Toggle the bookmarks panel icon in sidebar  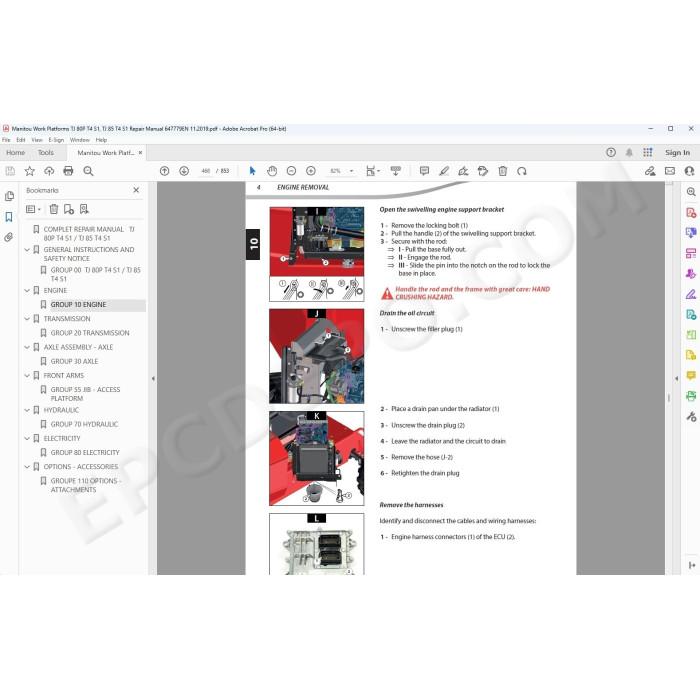(9, 217)
